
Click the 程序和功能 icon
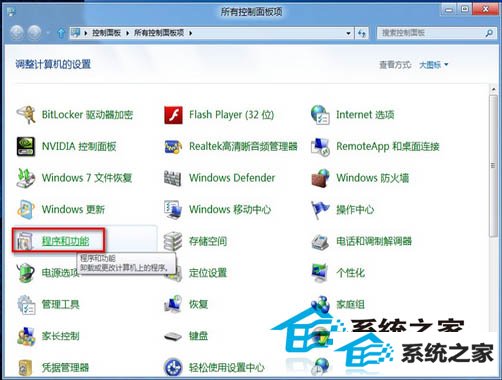click(25, 241)
